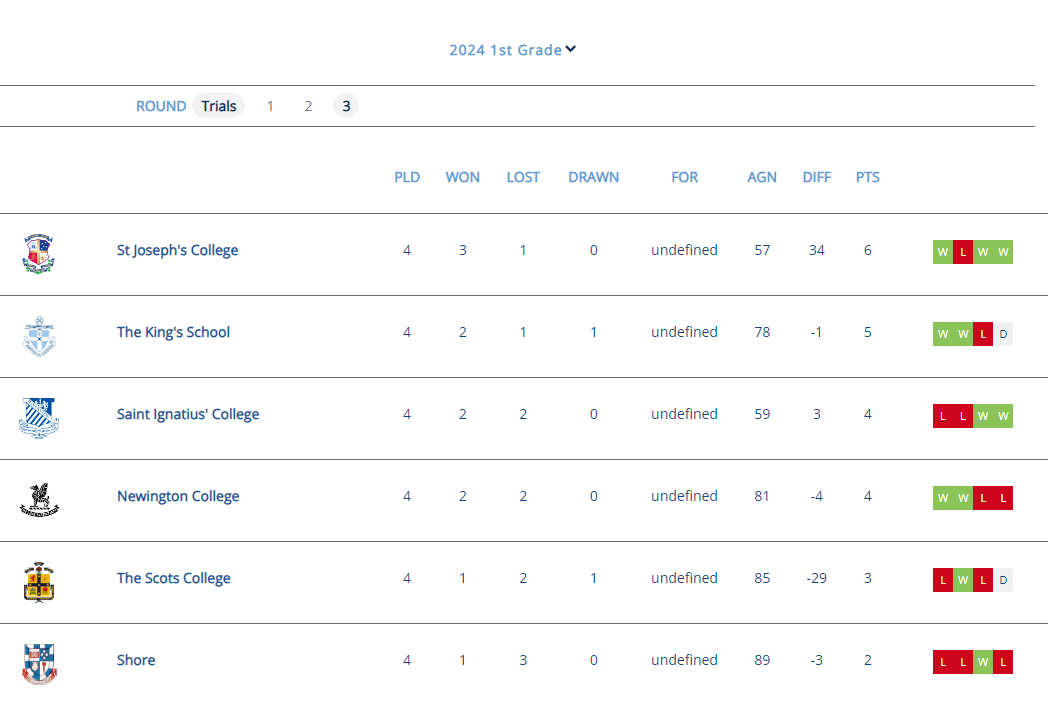Viewport: 1048px width, 704px height.
Task: Open Newington College team link
Action: click(178, 496)
